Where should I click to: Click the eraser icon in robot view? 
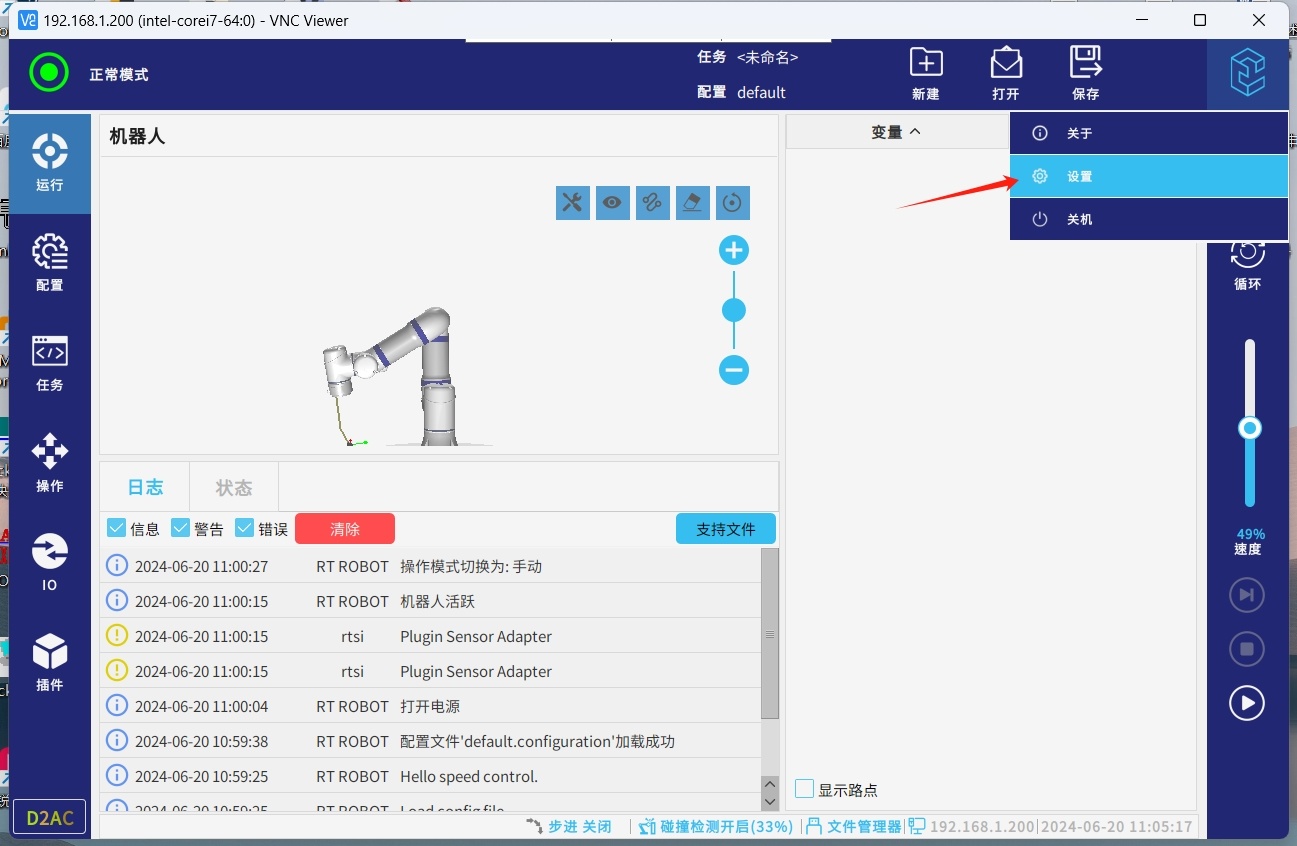coord(692,203)
